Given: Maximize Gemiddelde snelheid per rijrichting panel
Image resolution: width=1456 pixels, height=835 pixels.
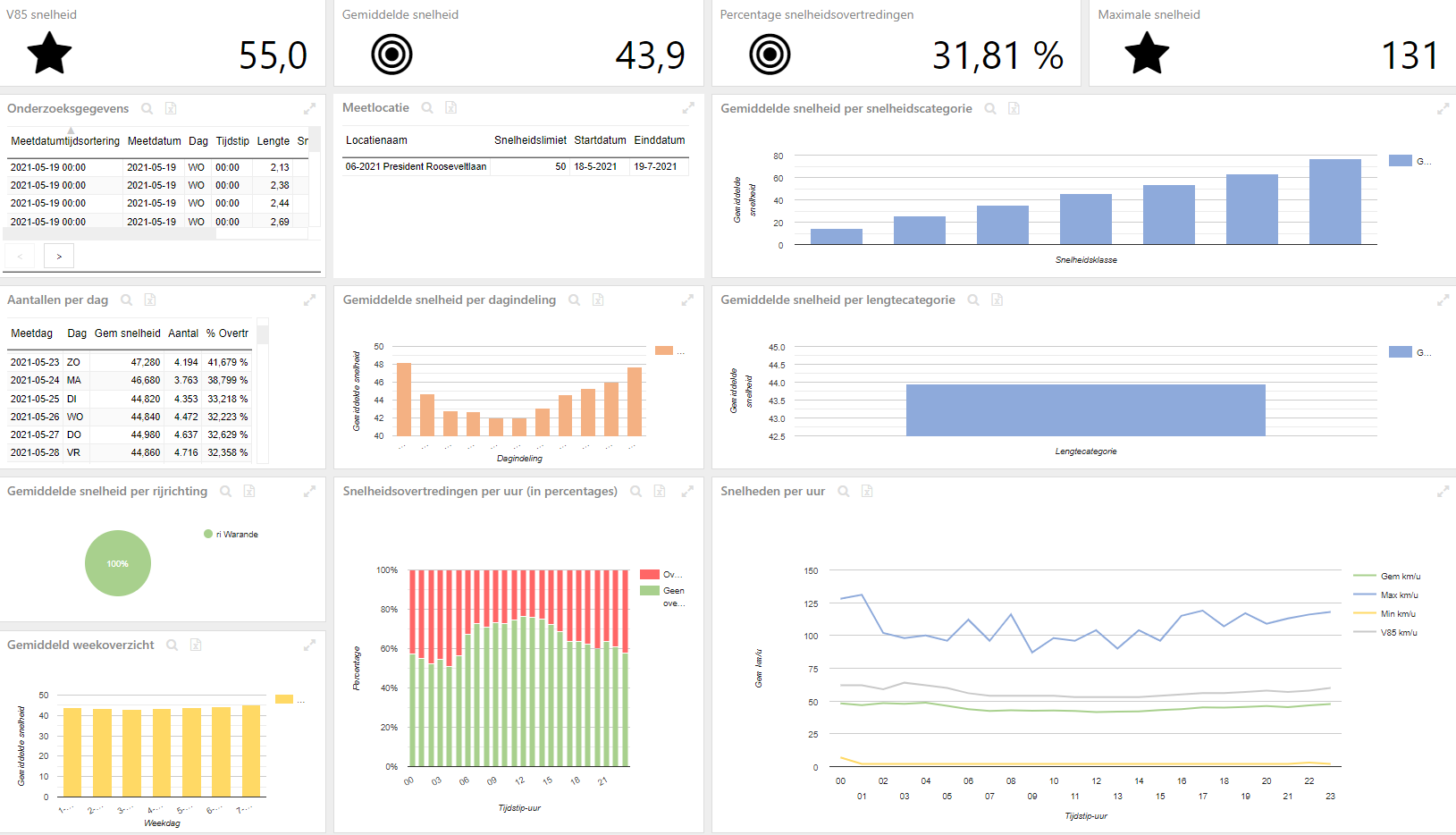Looking at the screenshot, I should (x=309, y=492).
